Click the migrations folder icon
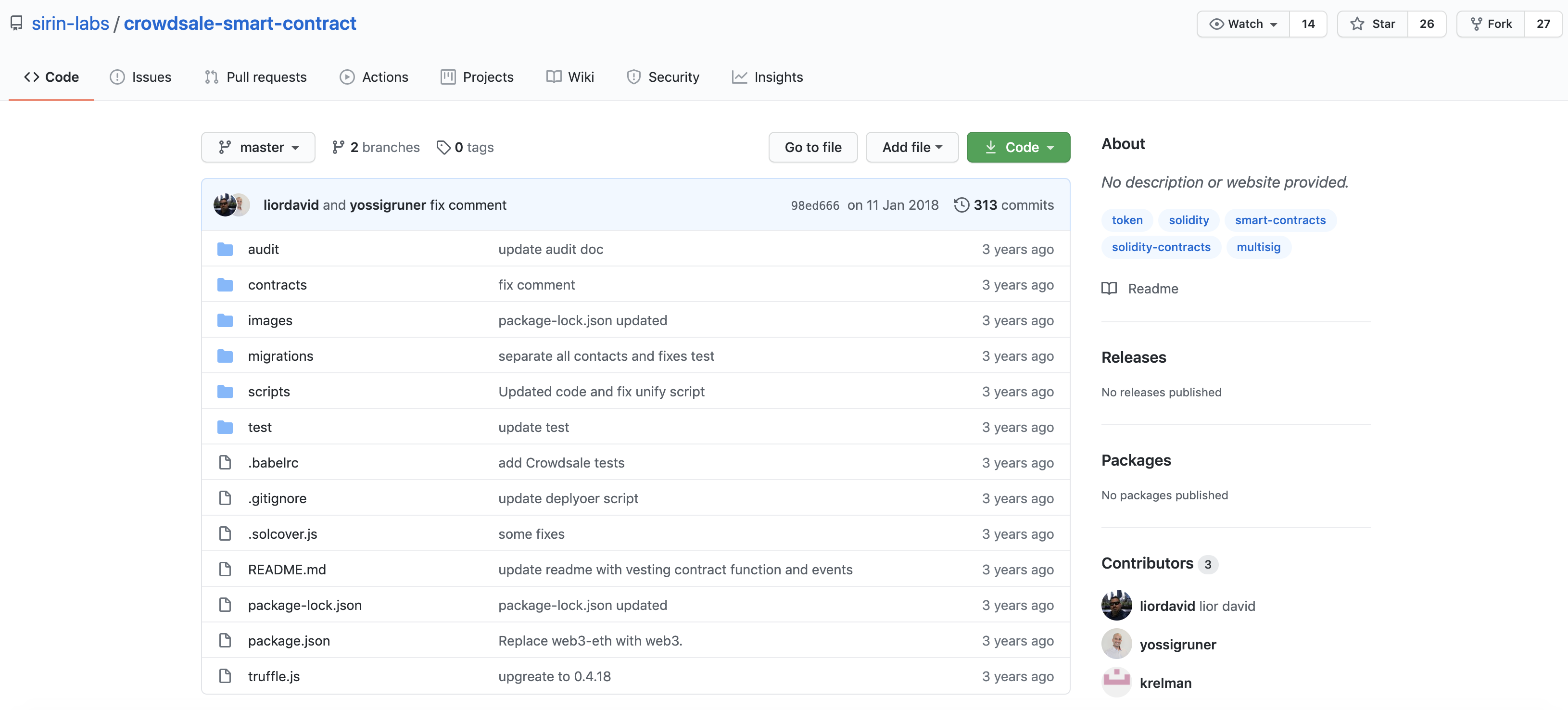Image resolution: width=1568 pixels, height=710 pixels. [x=225, y=356]
